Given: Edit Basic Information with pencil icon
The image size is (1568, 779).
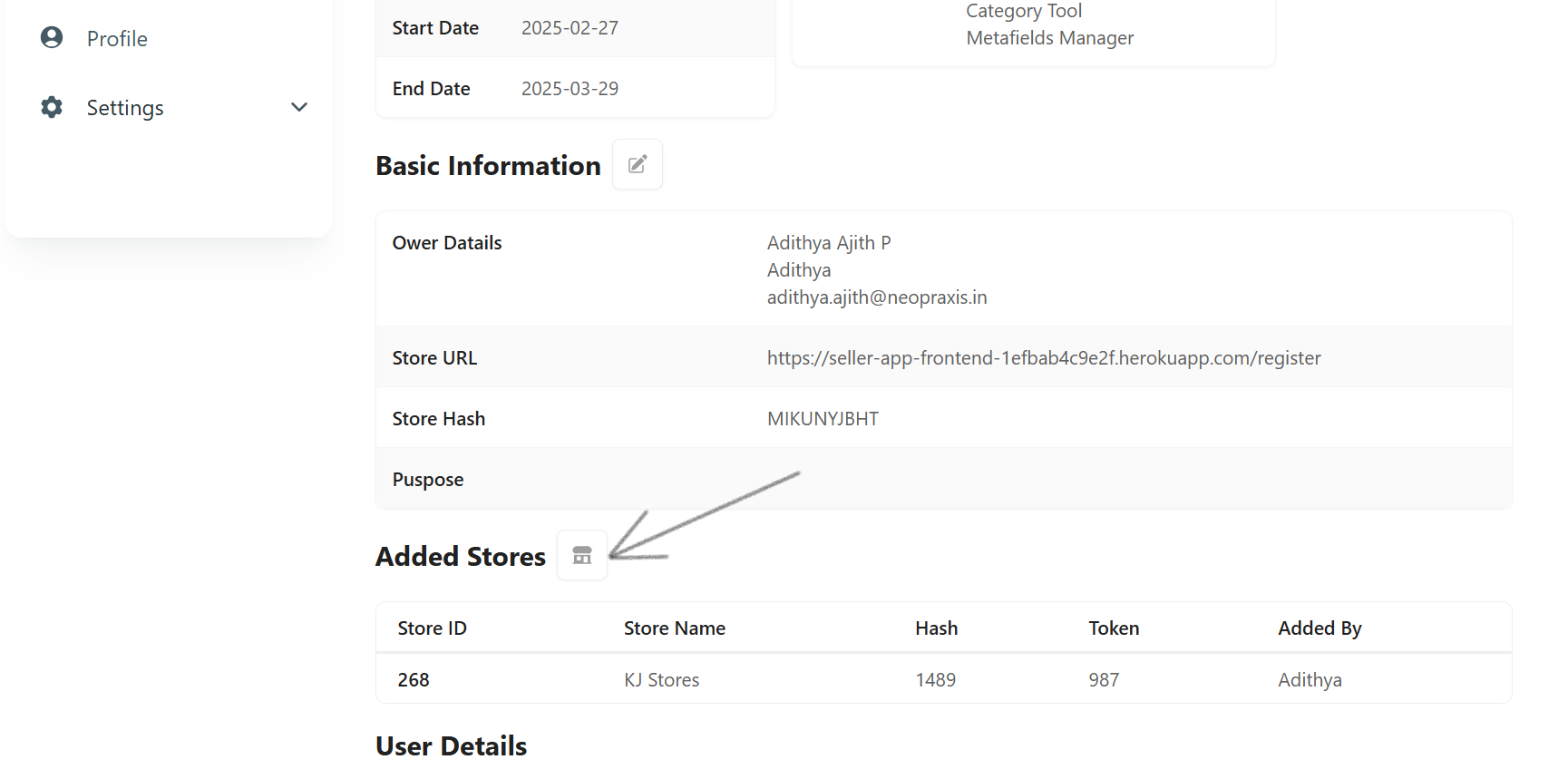Looking at the screenshot, I should pyautogui.click(x=638, y=164).
